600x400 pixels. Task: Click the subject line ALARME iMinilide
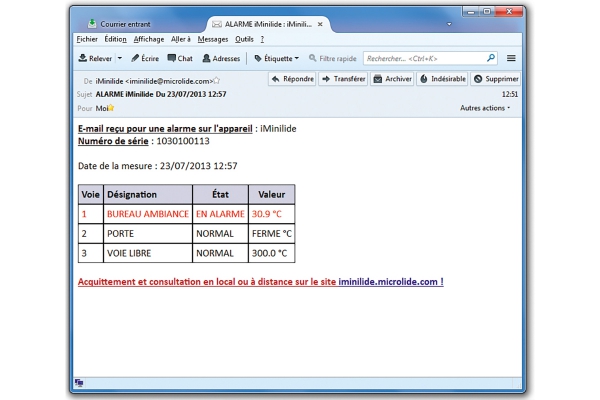click(x=161, y=94)
